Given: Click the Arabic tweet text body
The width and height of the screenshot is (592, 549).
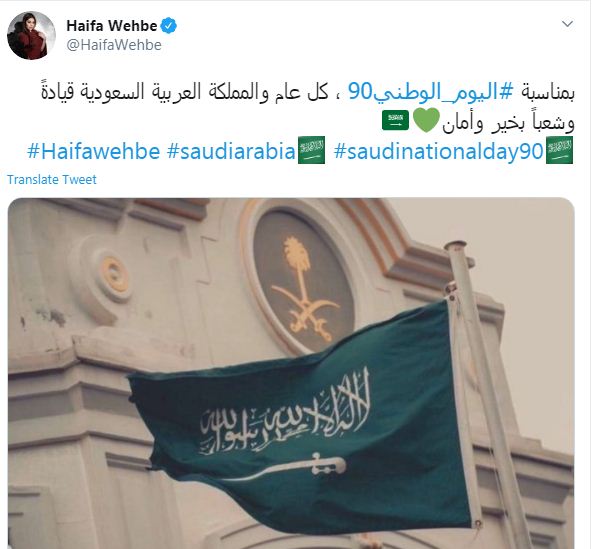Looking at the screenshot, I should 308,107.
